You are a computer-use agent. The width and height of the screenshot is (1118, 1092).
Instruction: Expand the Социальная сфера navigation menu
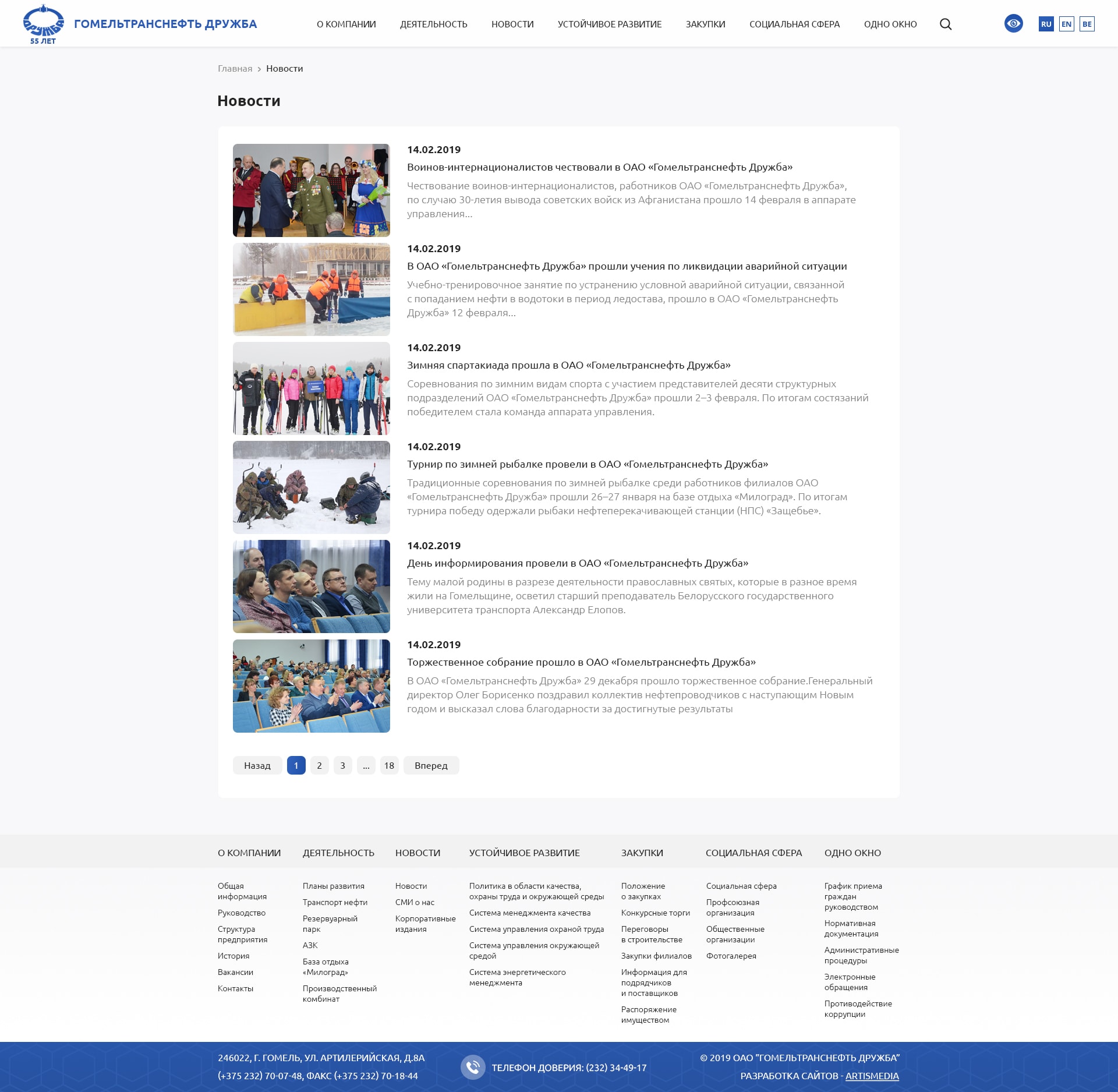[794, 24]
